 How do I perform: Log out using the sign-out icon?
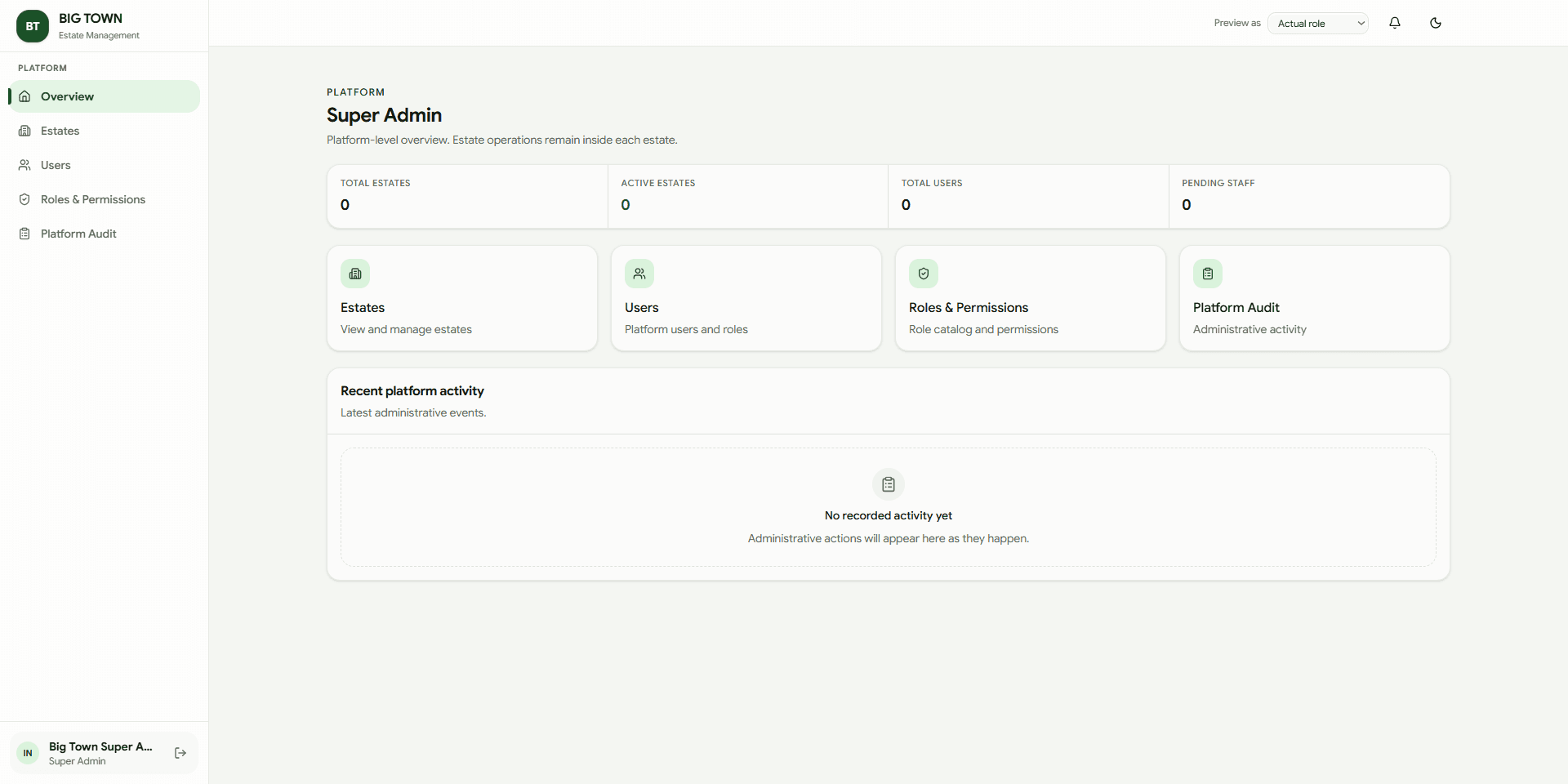pyautogui.click(x=180, y=753)
